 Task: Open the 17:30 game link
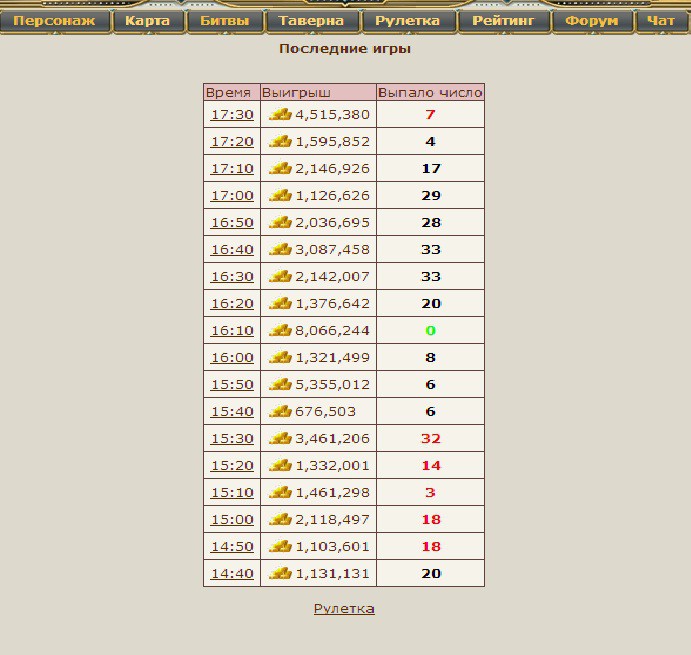click(x=232, y=115)
